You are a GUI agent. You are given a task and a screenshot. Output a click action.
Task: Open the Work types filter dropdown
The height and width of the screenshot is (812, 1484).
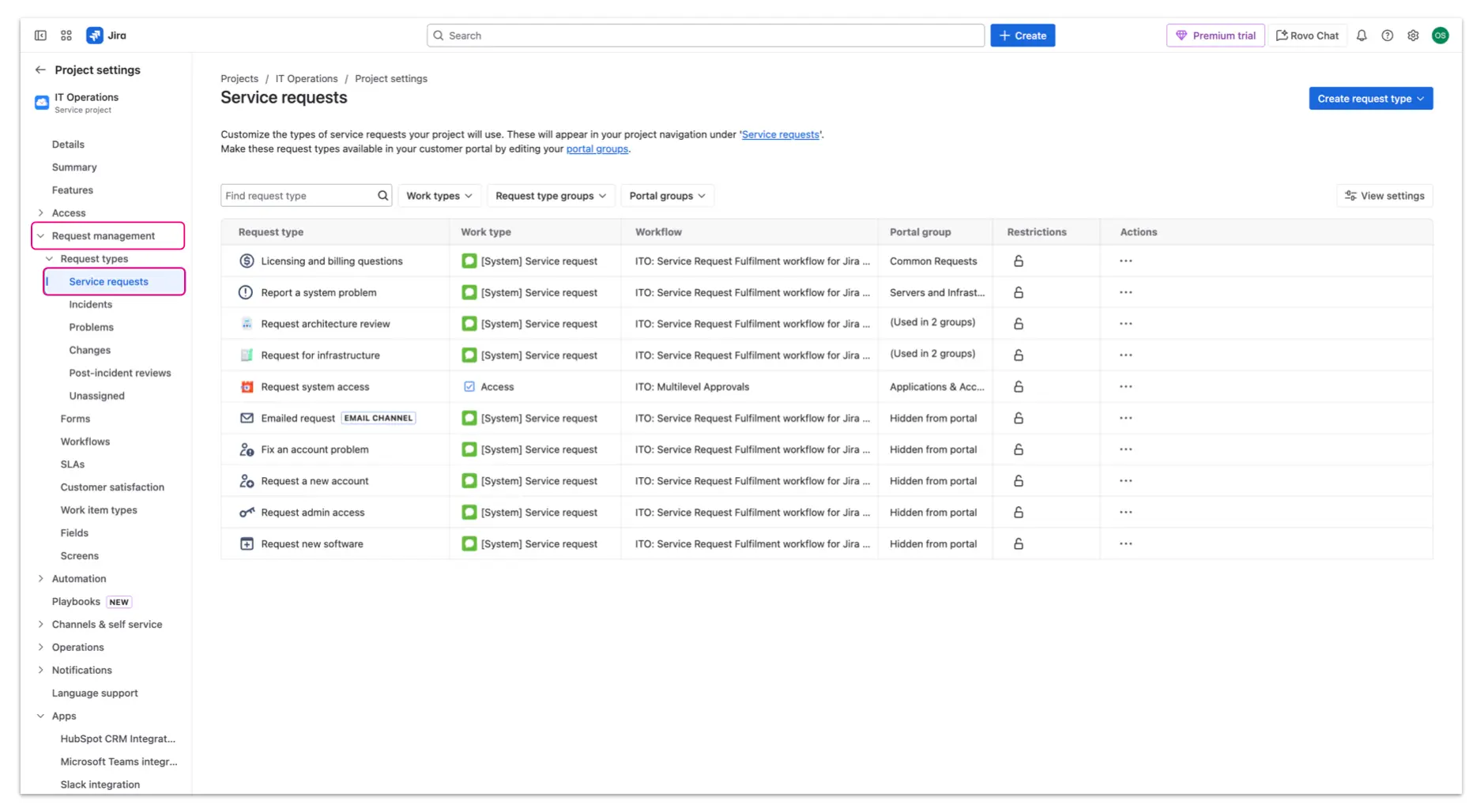pos(439,196)
